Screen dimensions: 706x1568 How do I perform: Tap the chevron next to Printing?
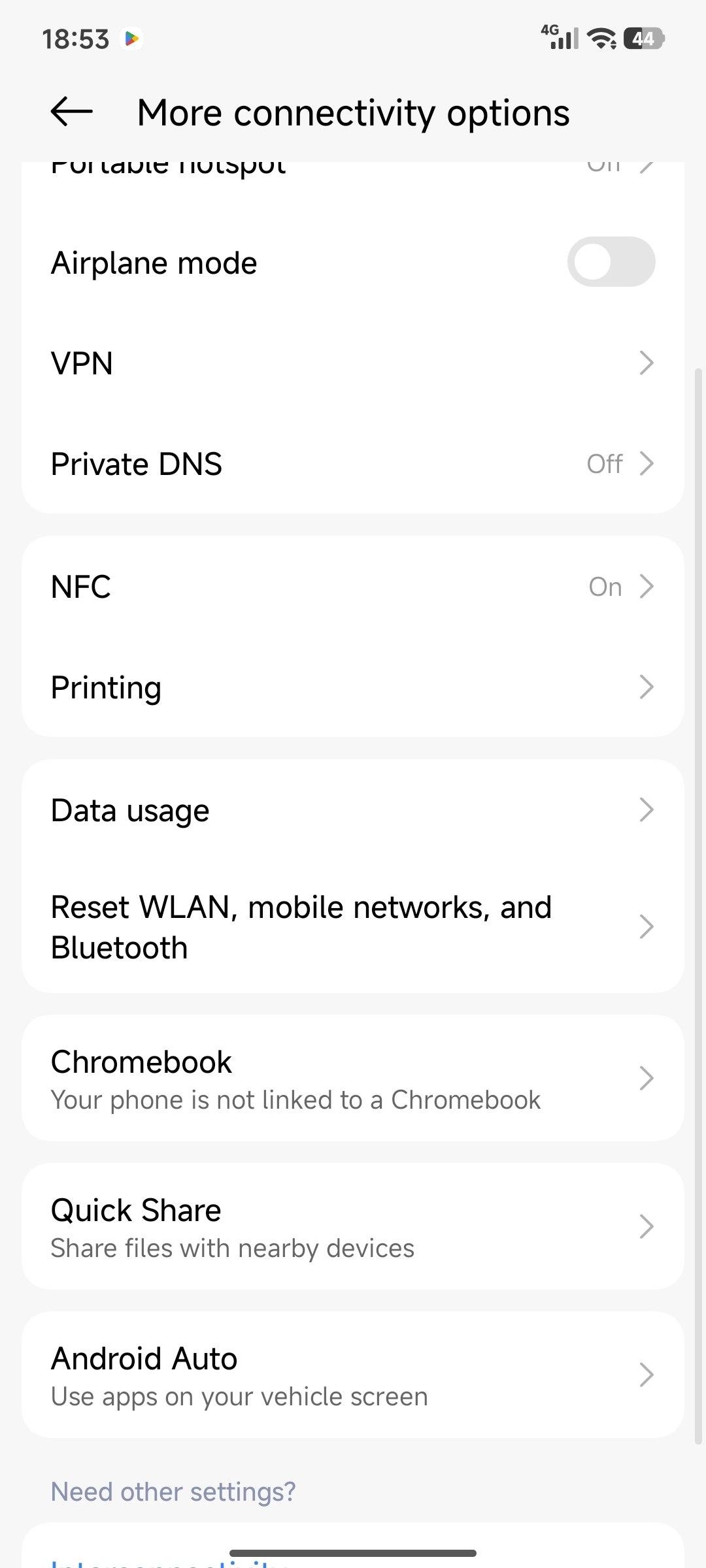pos(646,687)
